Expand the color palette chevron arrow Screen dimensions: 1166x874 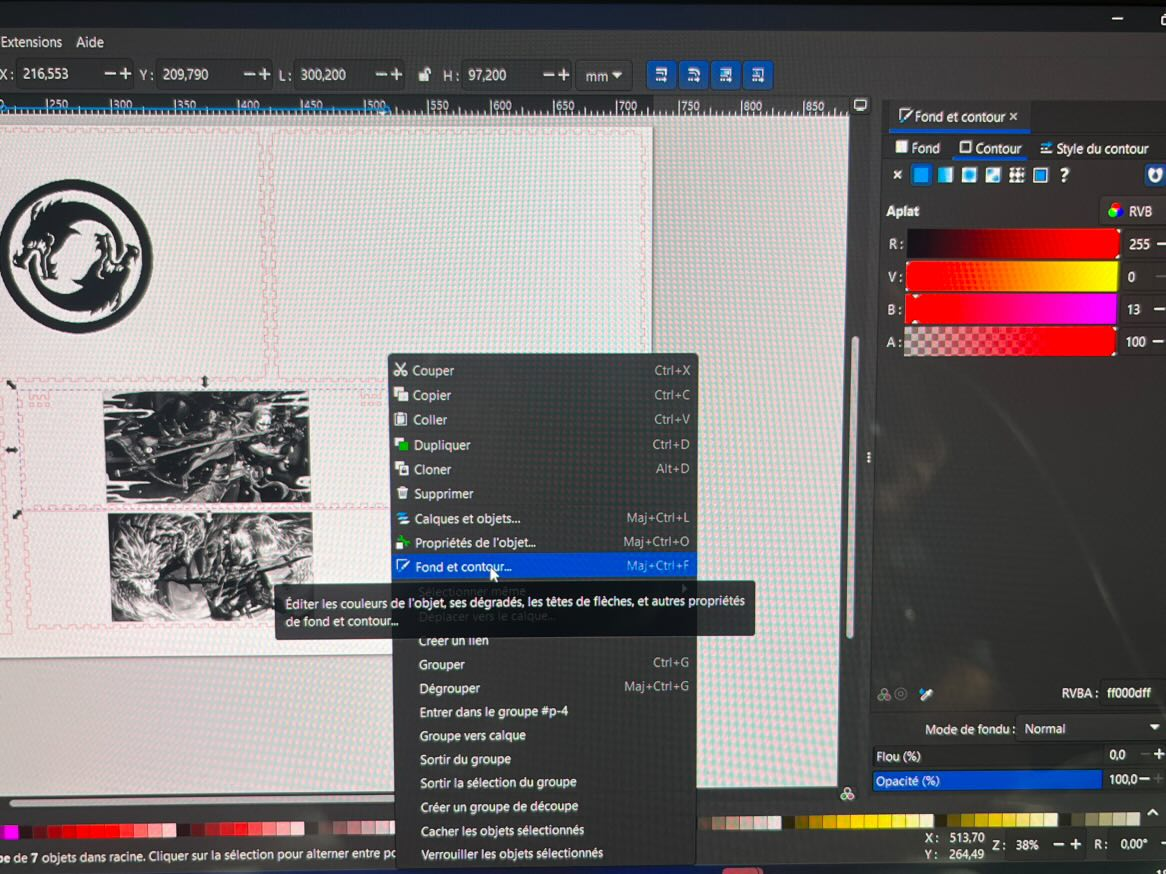point(1153,812)
